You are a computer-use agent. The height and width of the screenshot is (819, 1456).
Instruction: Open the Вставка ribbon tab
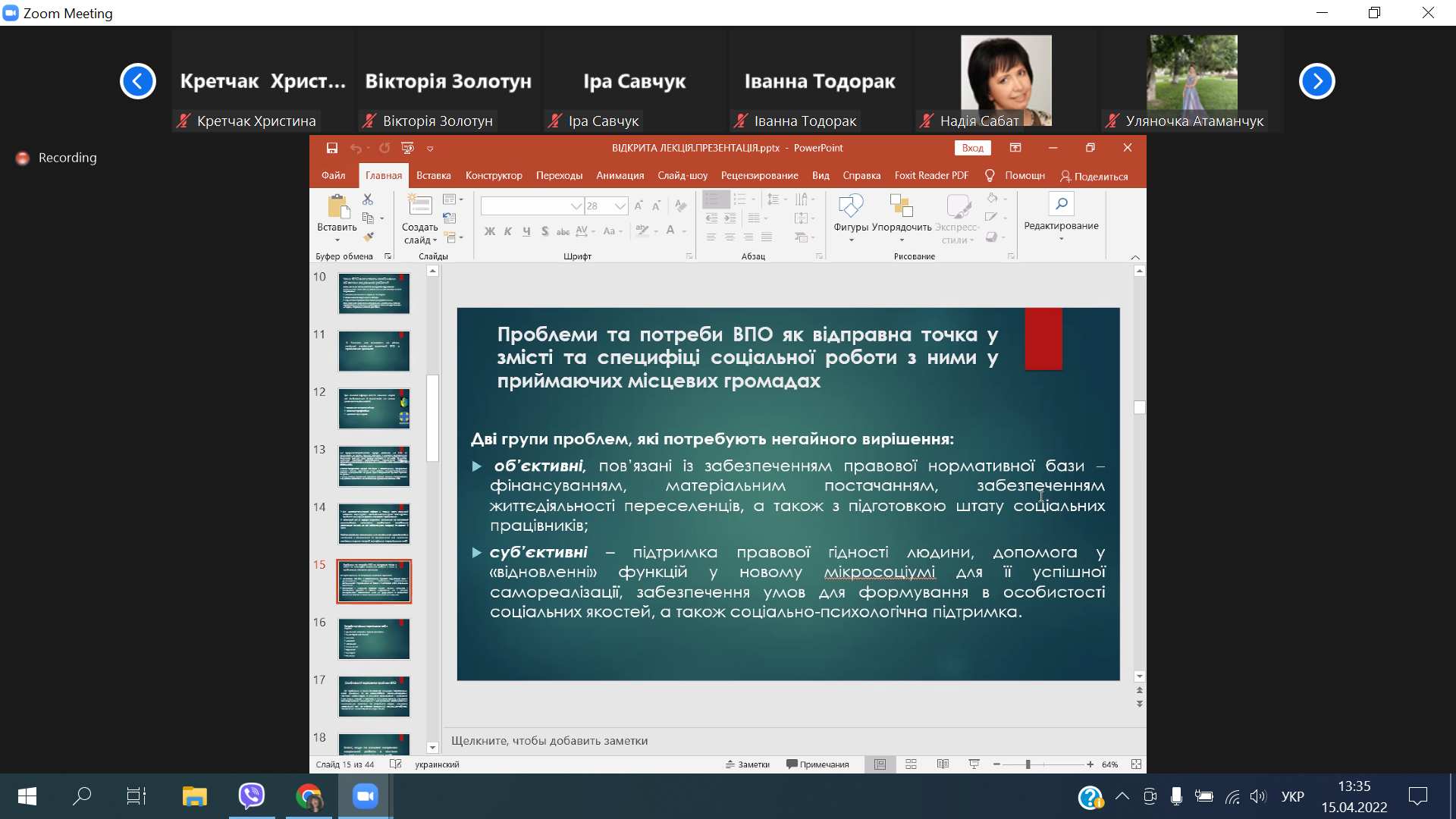pyautogui.click(x=433, y=176)
